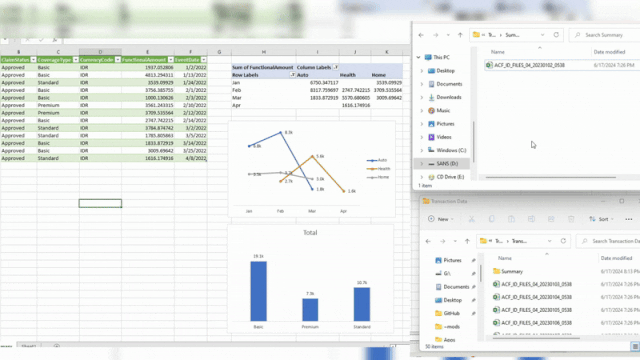Screen dimensions: 640x360
Task: Open the See more ellipsis menu
Action: (x=629, y=219)
